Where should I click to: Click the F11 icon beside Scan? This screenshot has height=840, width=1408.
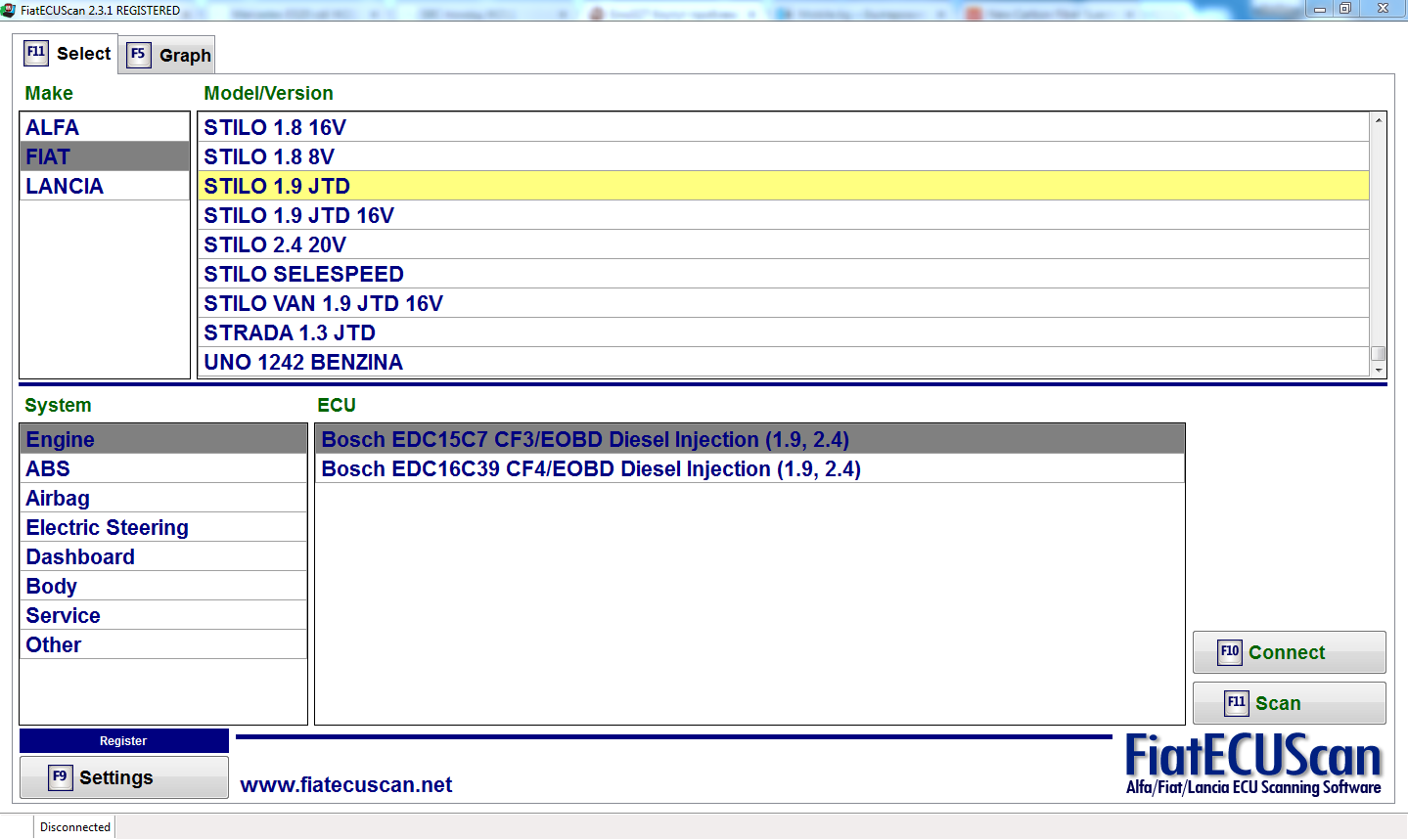pos(1237,703)
